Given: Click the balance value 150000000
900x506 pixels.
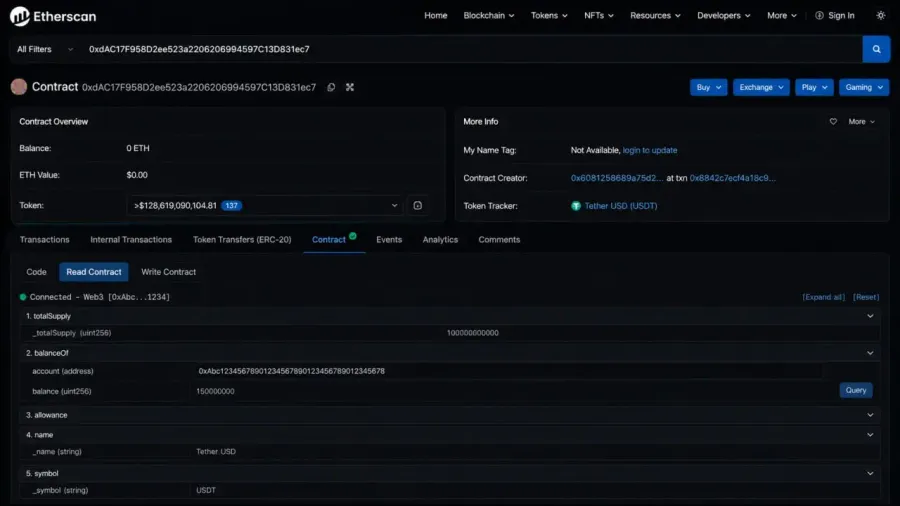Looking at the screenshot, I should click(215, 391).
